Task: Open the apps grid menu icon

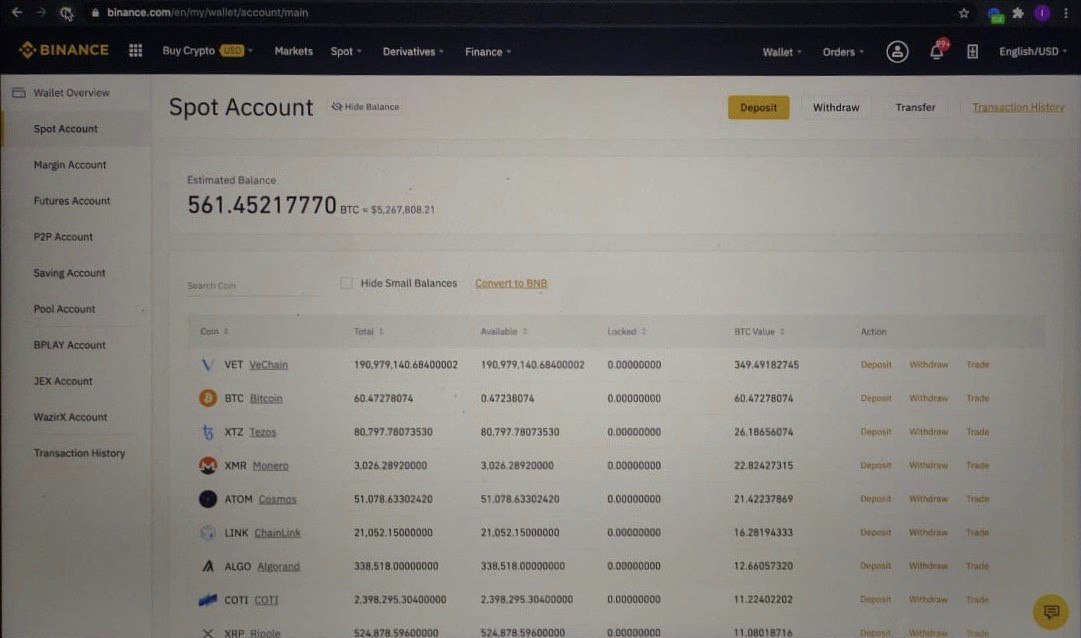Action: tap(135, 50)
